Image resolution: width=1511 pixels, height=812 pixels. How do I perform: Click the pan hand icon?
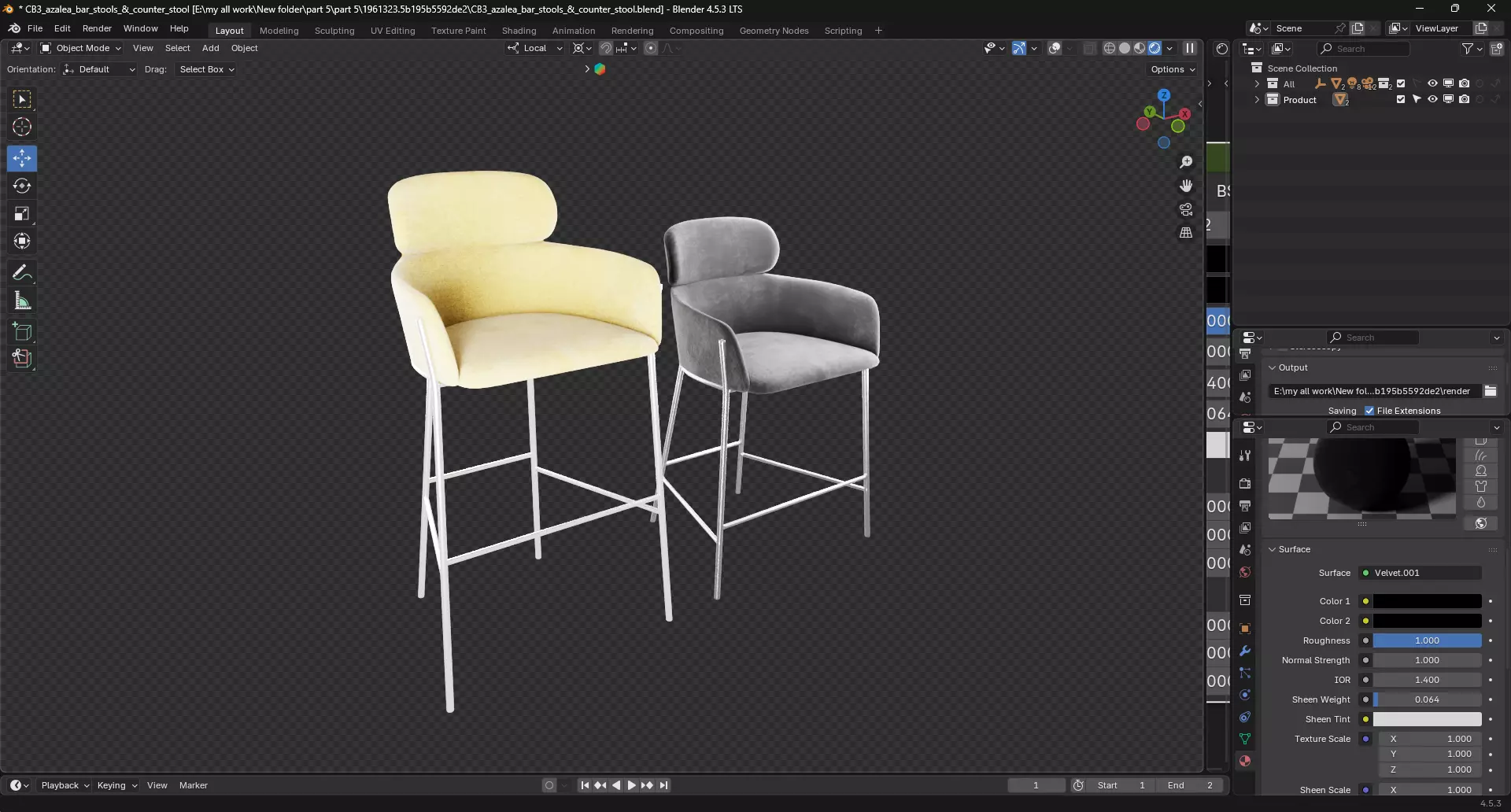click(1186, 186)
